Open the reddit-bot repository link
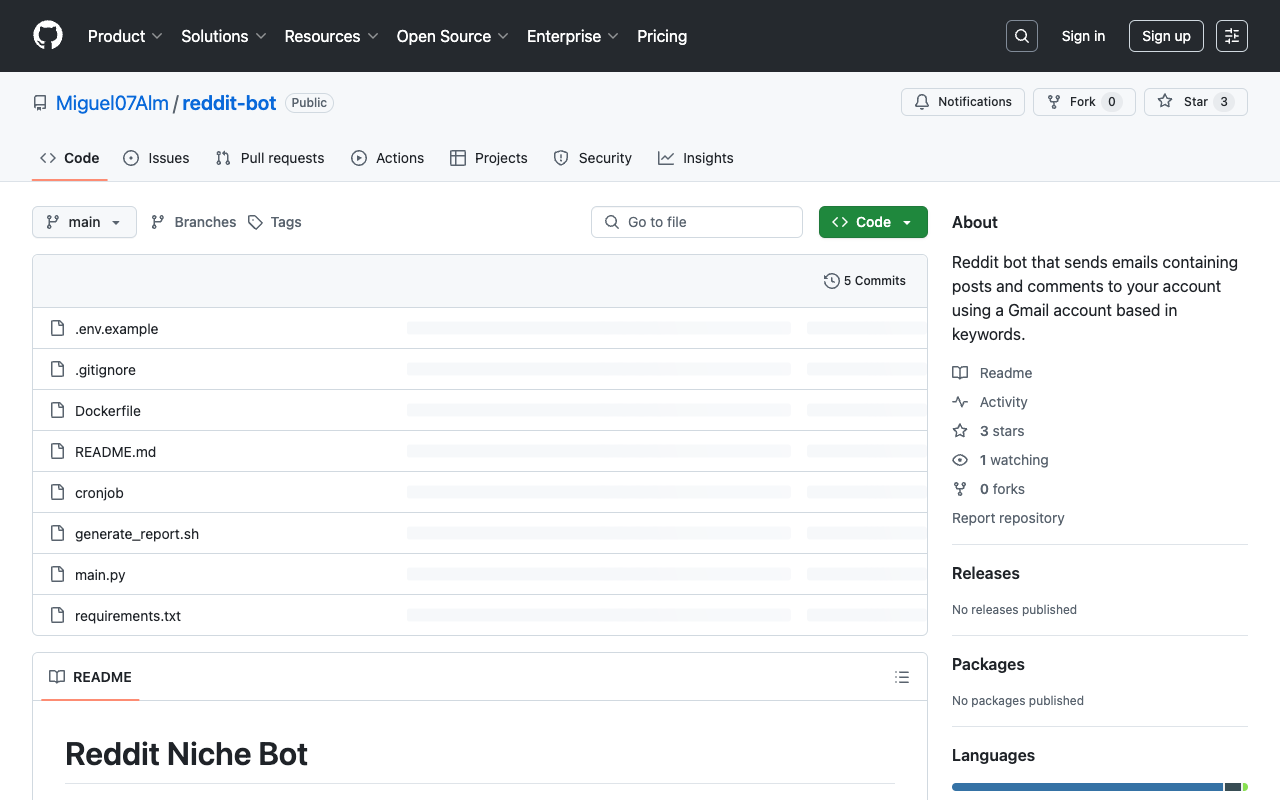 [x=229, y=103]
